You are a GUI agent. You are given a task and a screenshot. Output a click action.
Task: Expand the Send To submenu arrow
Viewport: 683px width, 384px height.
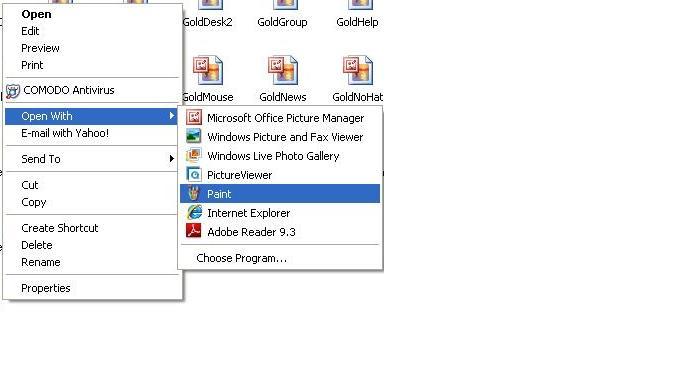point(172,159)
